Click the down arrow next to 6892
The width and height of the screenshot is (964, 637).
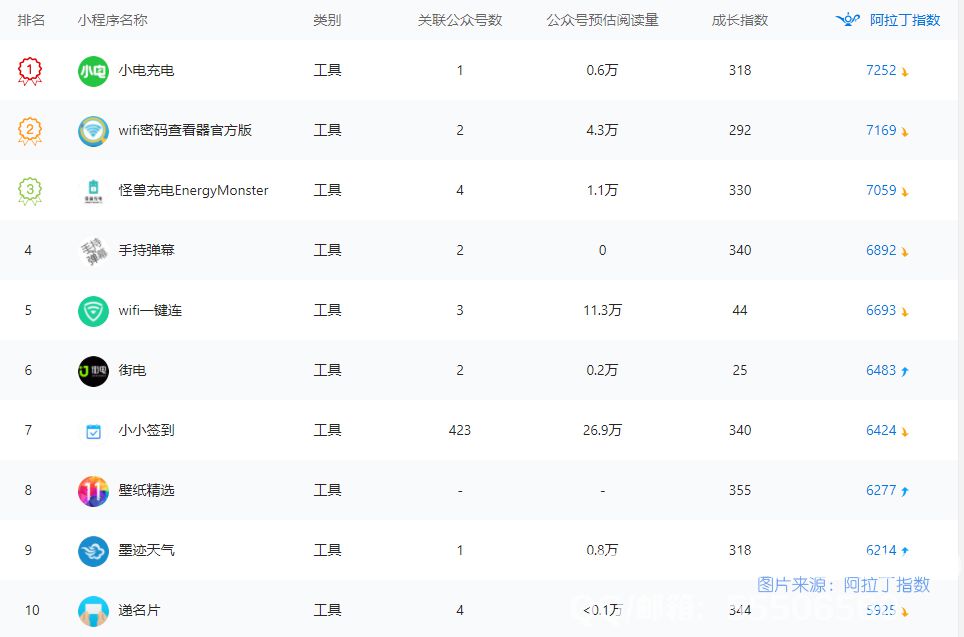tap(904, 251)
